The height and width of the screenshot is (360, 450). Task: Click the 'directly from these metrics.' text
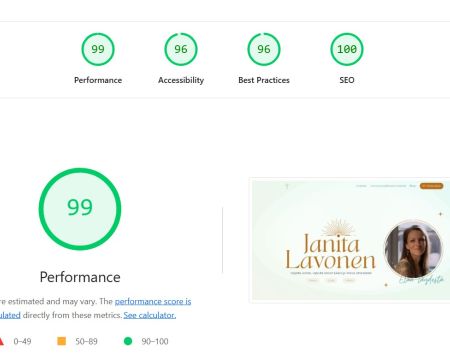pyautogui.click(x=72, y=315)
